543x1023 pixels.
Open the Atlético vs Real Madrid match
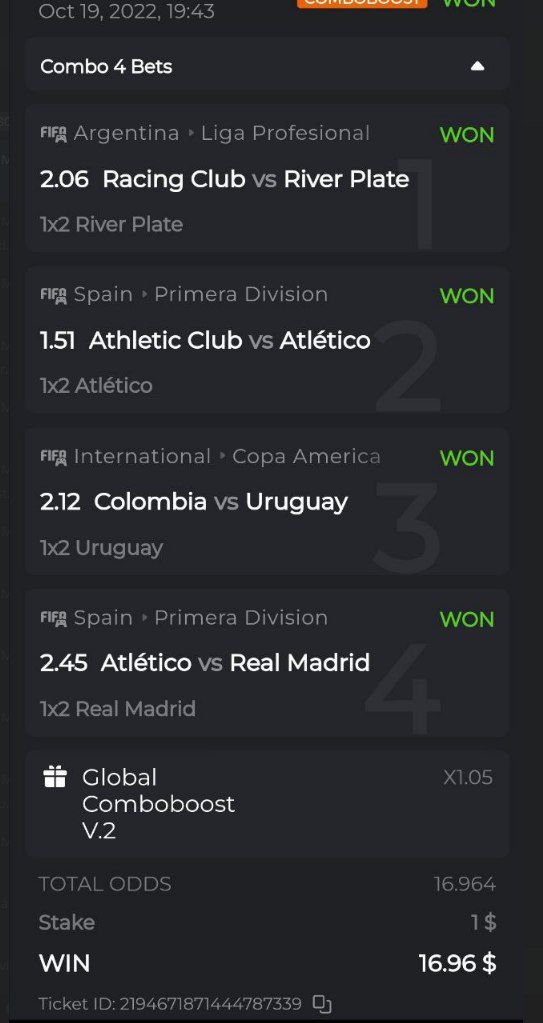click(x=235, y=663)
